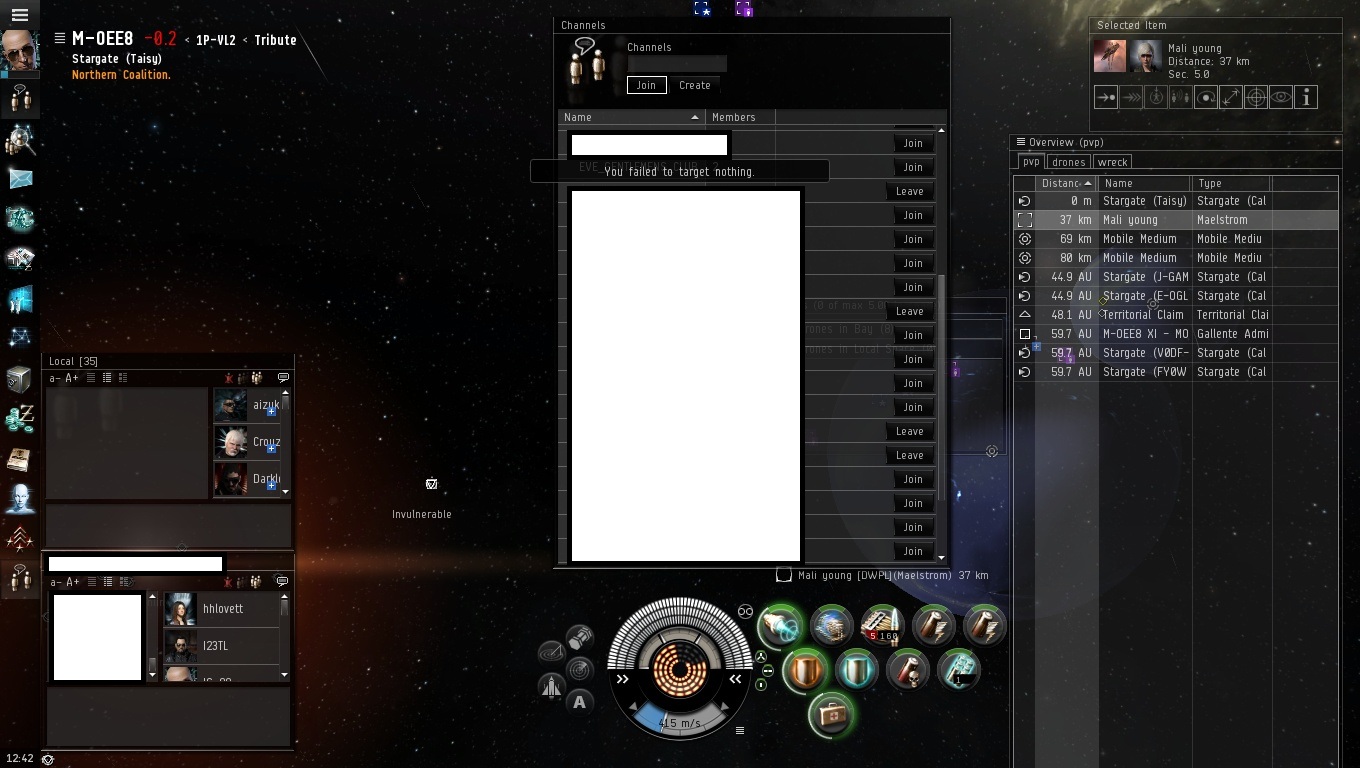Image resolution: width=1360 pixels, height=768 pixels.
Task: Open the Inventory cube icon in Neocom
Action: click(x=20, y=379)
